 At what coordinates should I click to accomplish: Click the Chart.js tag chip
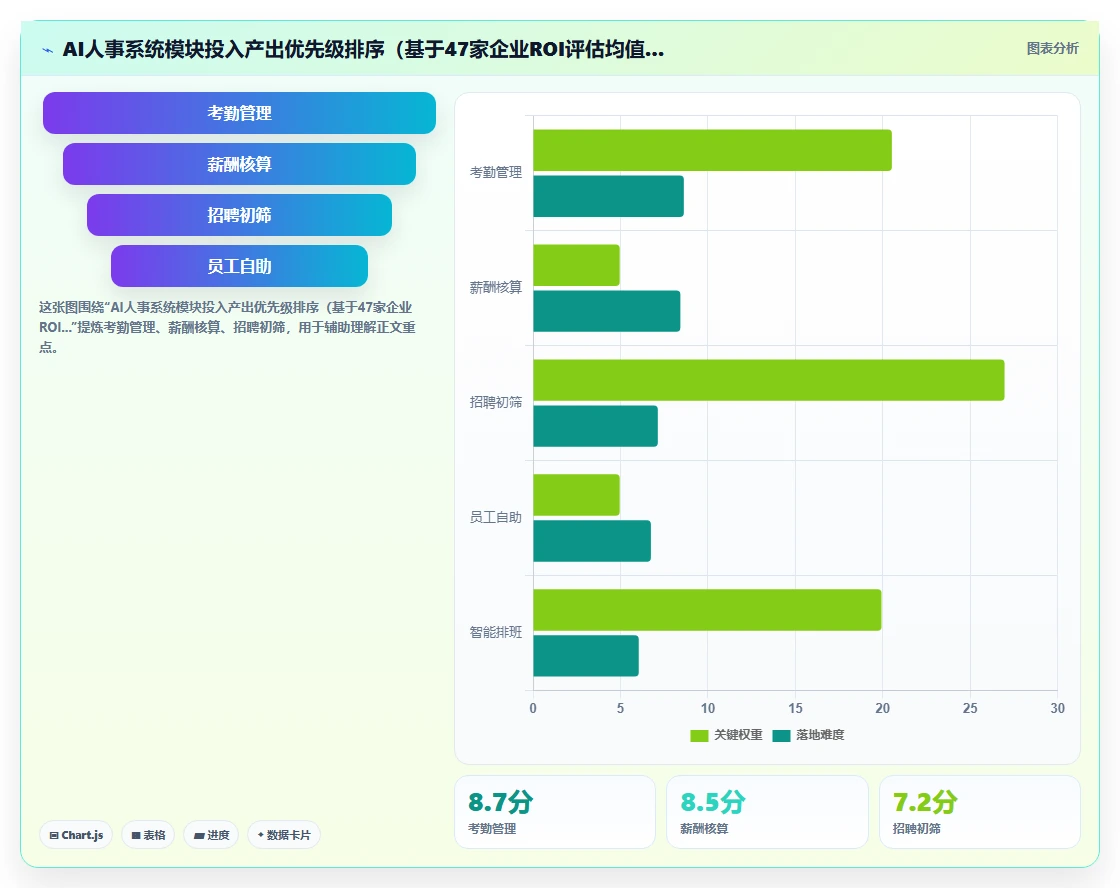click(x=76, y=835)
